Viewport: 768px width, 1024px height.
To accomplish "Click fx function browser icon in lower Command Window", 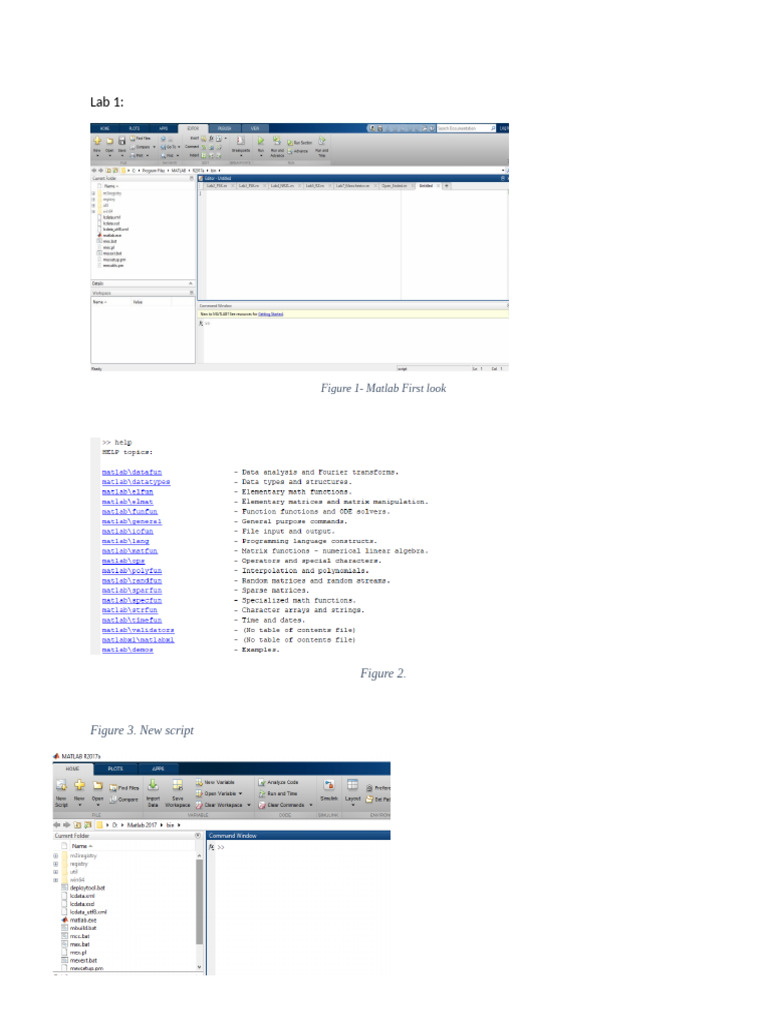I will pos(212,847).
